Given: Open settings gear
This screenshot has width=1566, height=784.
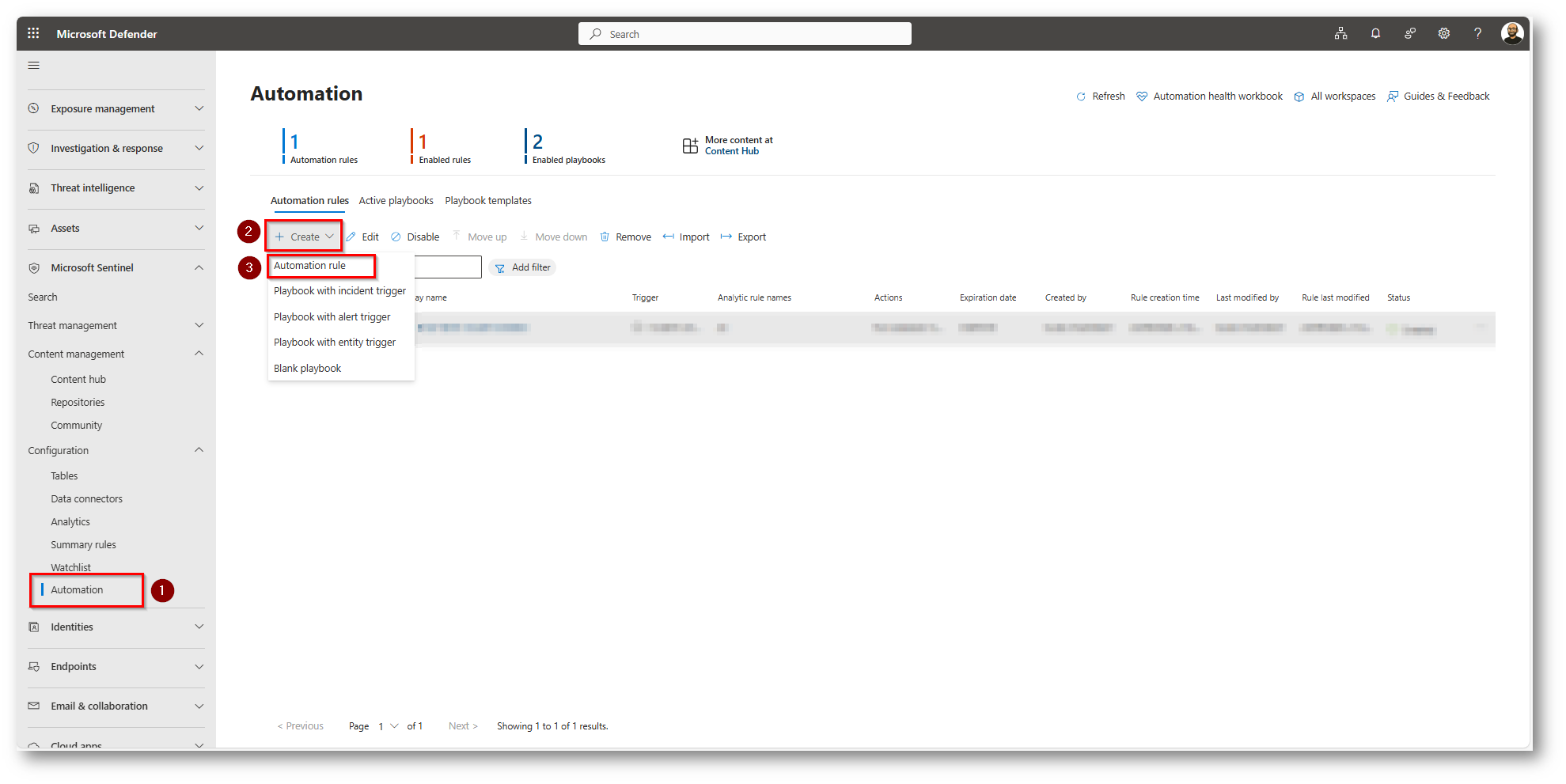Looking at the screenshot, I should pos(1443,33).
